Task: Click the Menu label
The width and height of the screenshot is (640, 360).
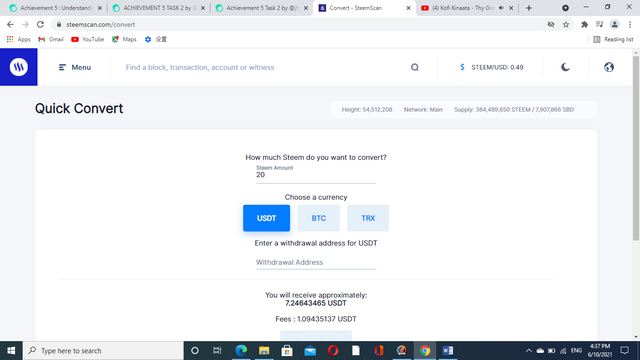Action: coord(81,67)
